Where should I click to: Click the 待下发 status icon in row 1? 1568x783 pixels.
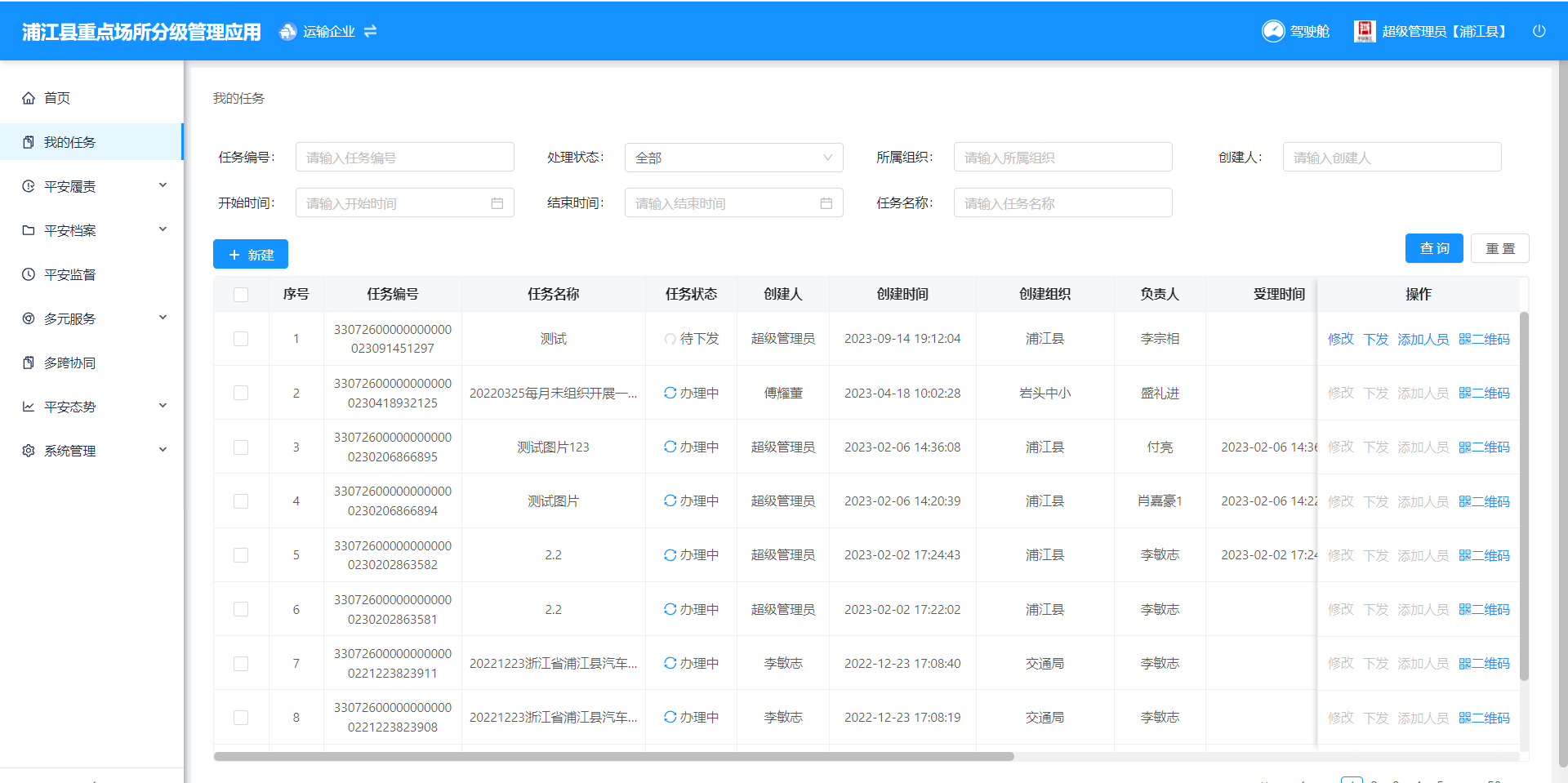(670, 339)
